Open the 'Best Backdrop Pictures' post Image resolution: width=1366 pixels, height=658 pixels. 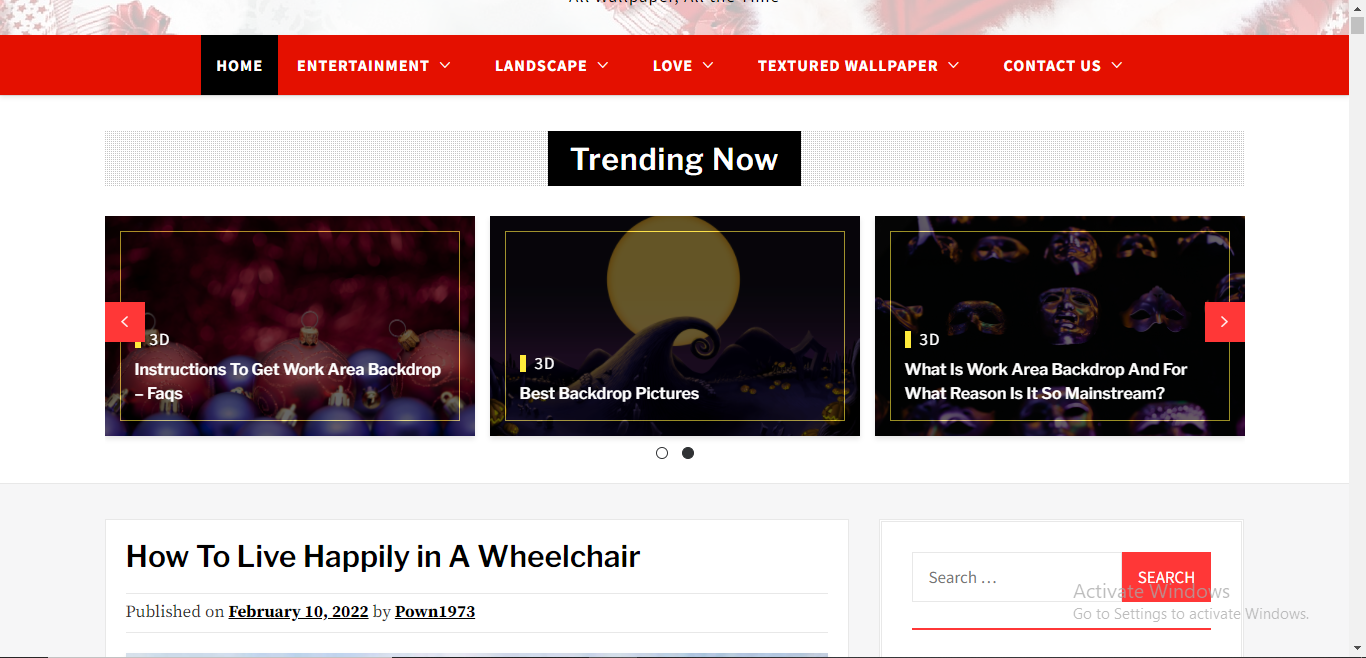tap(609, 393)
